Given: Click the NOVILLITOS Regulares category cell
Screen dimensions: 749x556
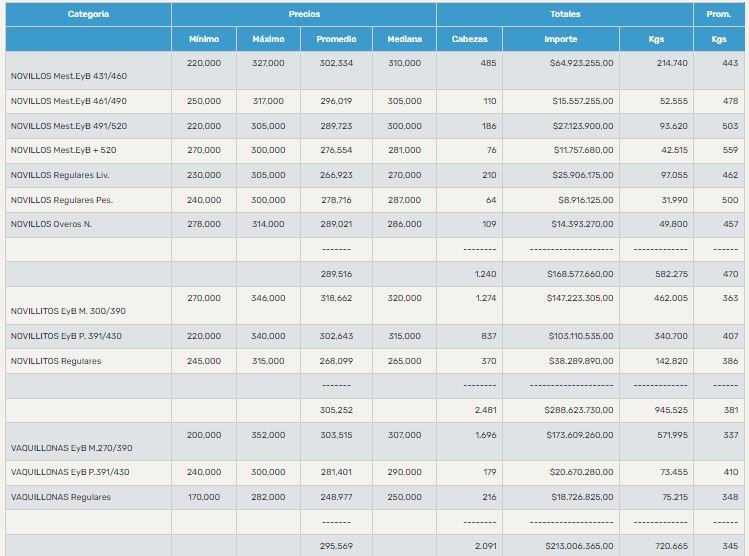Looking at the screenshot, I should 56,361.
